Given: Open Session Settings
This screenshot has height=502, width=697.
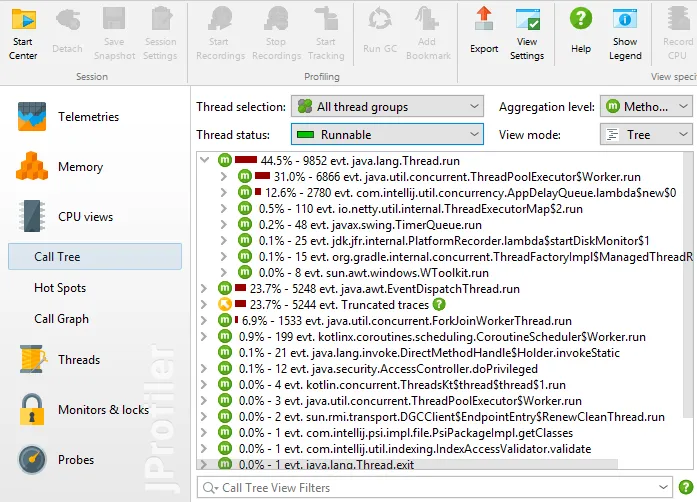Looking at the screenshot, I should pyautogui.click(x=160, y=35).
